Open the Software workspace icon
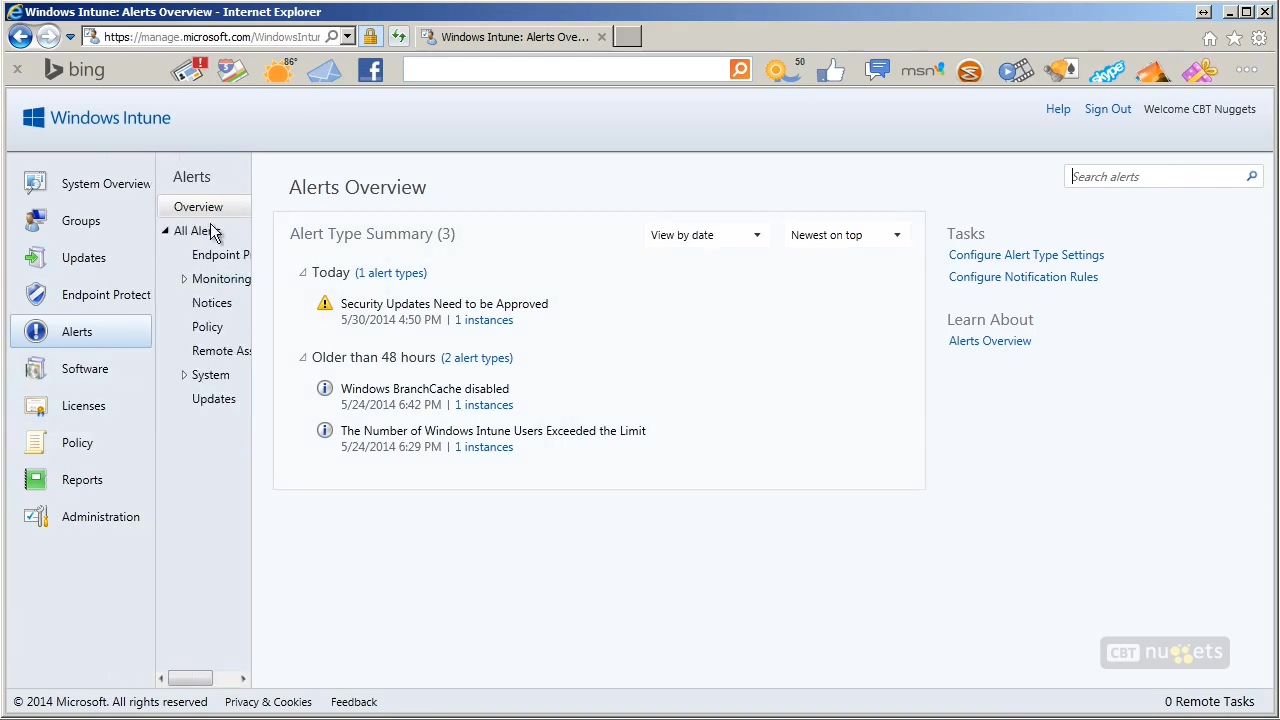Image resolution: width=1280 pixels, height=720 pixels. coord(36,368)
